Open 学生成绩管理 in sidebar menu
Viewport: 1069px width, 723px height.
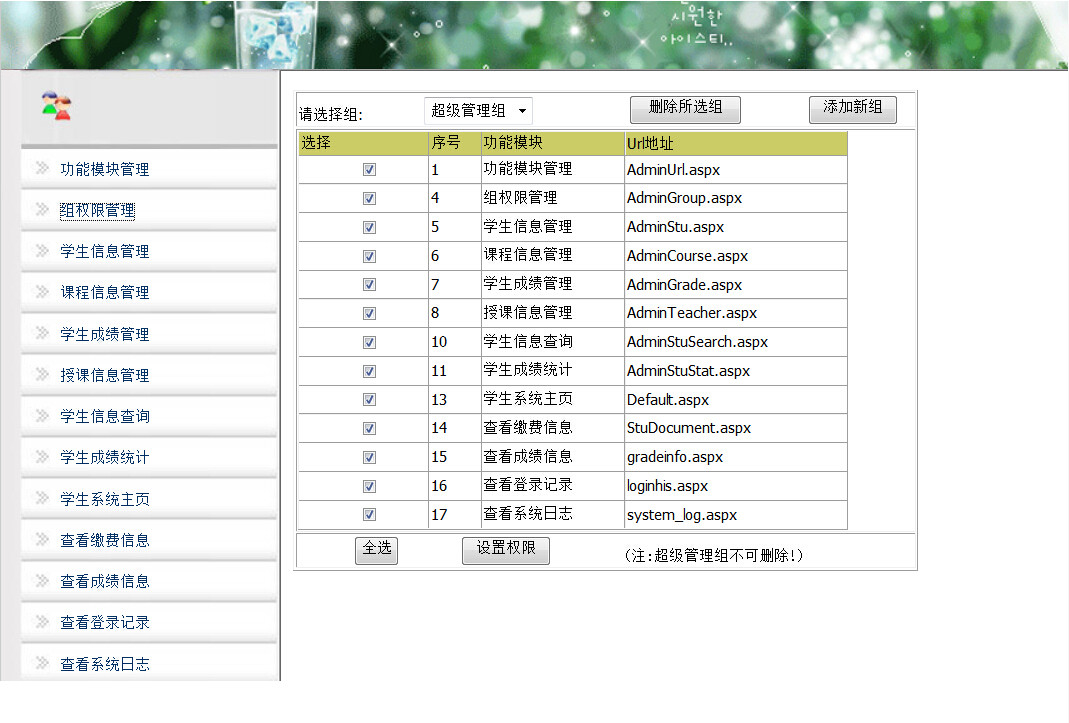click(104, 334)
